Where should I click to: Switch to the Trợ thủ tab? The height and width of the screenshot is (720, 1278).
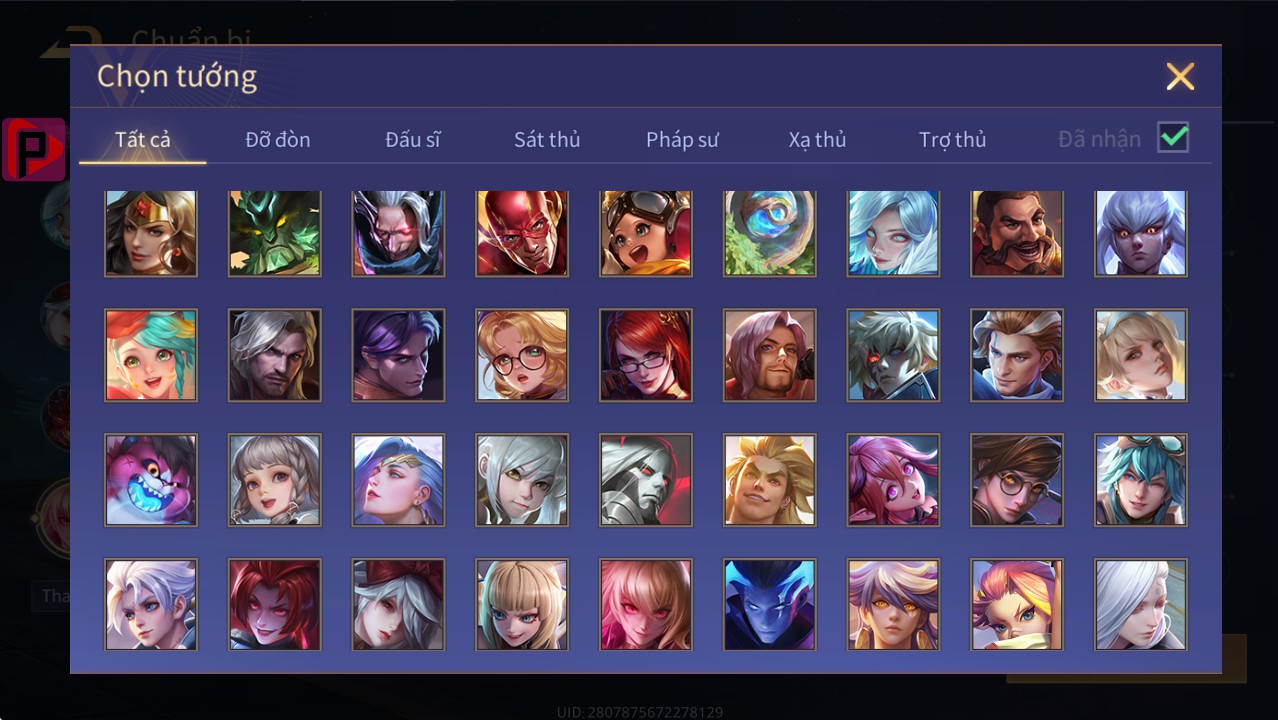pos(952,140)
